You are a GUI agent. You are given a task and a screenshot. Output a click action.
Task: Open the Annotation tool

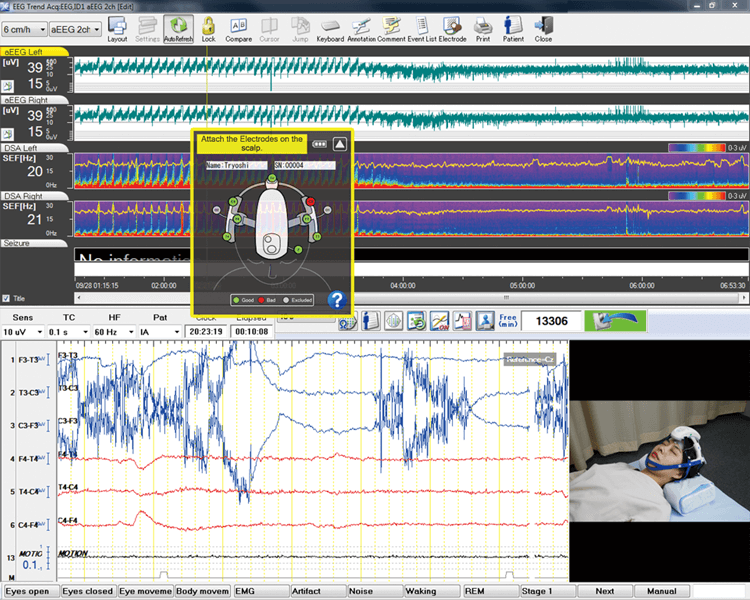tap(361, 29)
